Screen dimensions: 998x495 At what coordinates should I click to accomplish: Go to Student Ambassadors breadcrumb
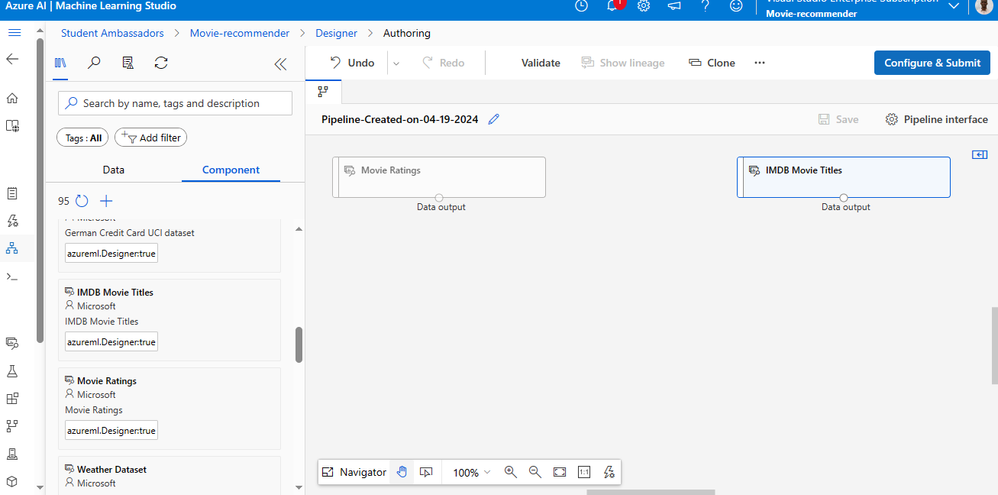(113, 33)
